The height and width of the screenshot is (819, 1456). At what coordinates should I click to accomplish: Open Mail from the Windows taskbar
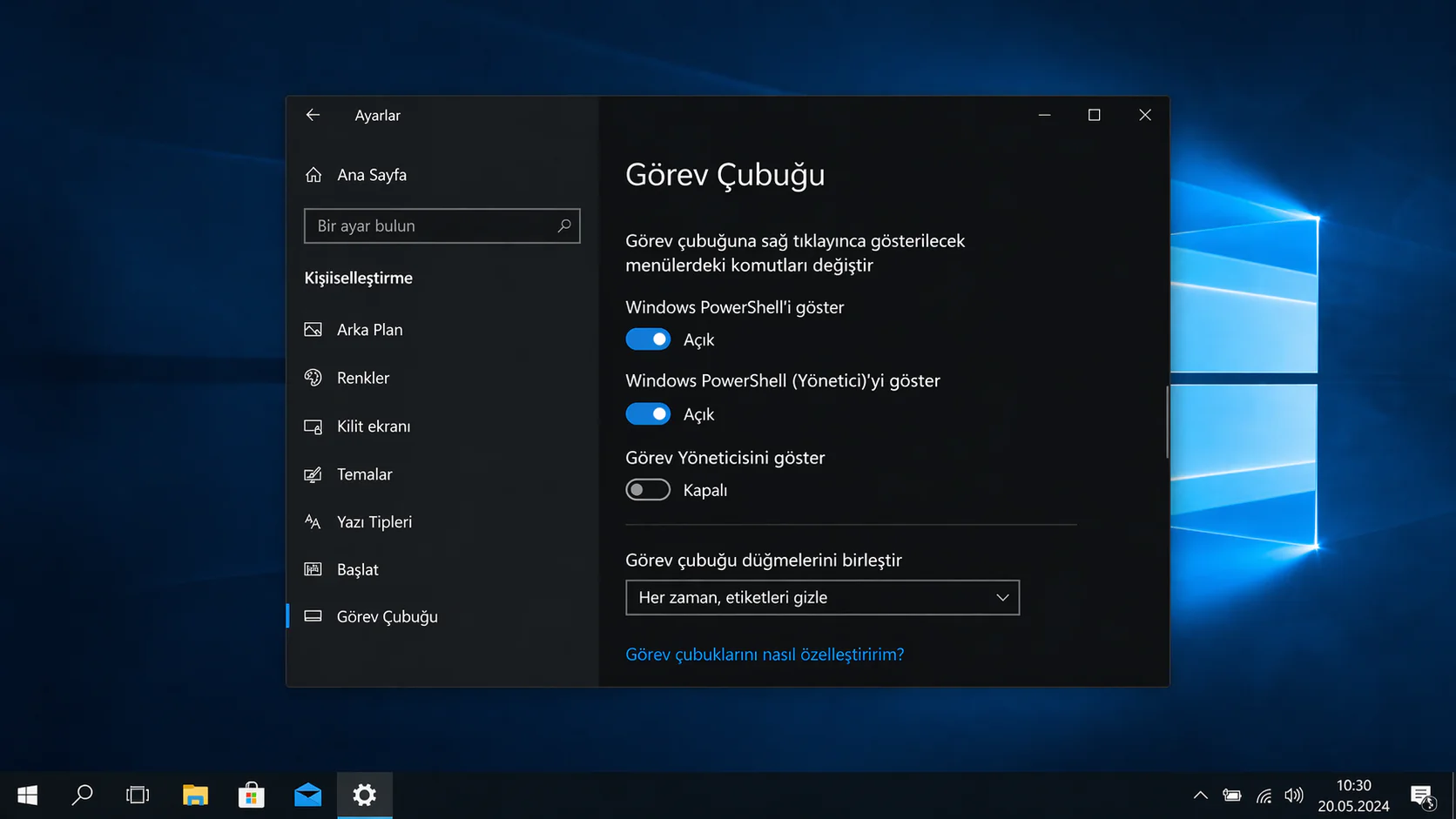[307, 795]
